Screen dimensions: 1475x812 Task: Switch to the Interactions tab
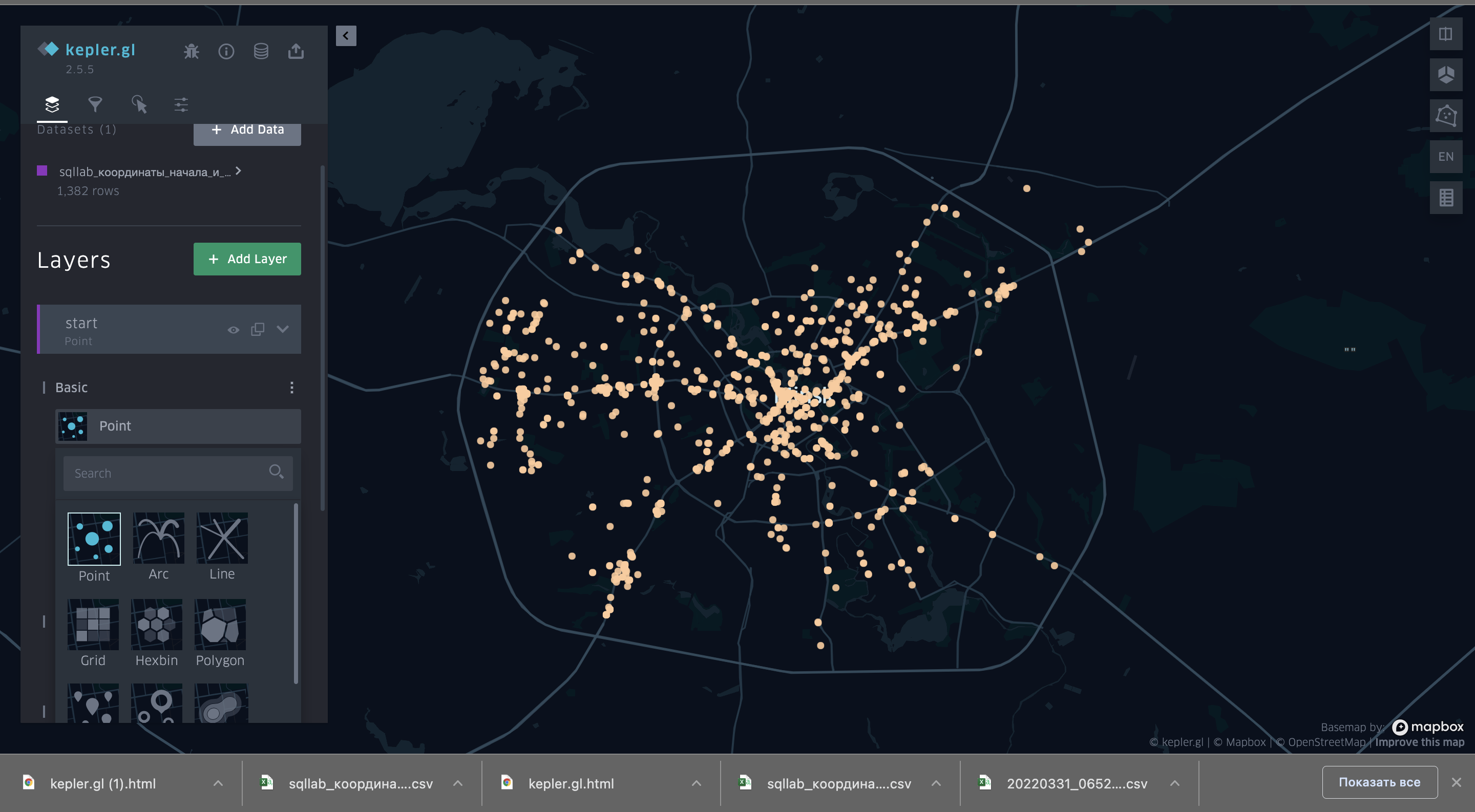coord(139,104)
